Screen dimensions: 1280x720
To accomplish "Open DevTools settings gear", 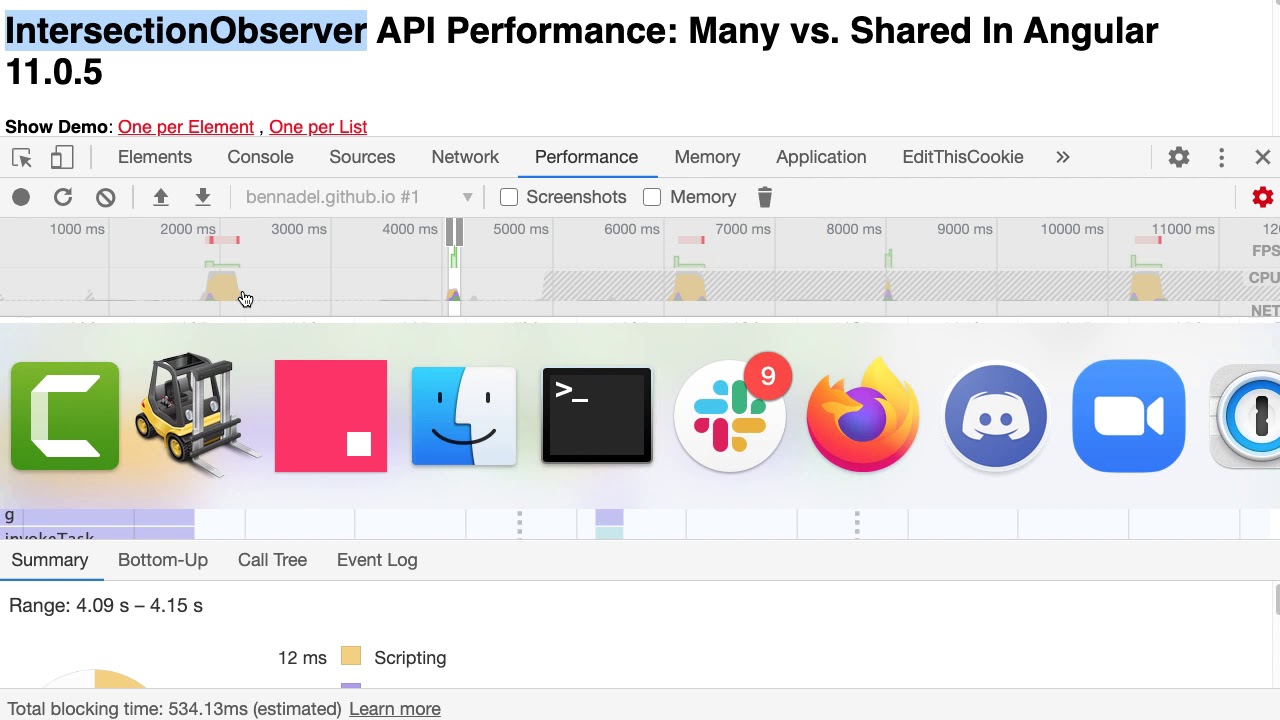I will 1179,157.
